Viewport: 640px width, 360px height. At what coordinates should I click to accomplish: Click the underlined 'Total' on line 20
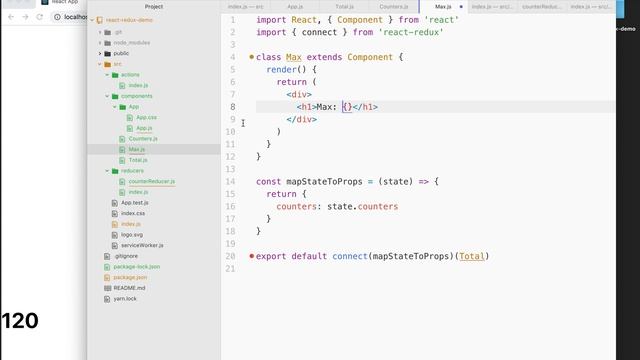click(x=471, y=256)
